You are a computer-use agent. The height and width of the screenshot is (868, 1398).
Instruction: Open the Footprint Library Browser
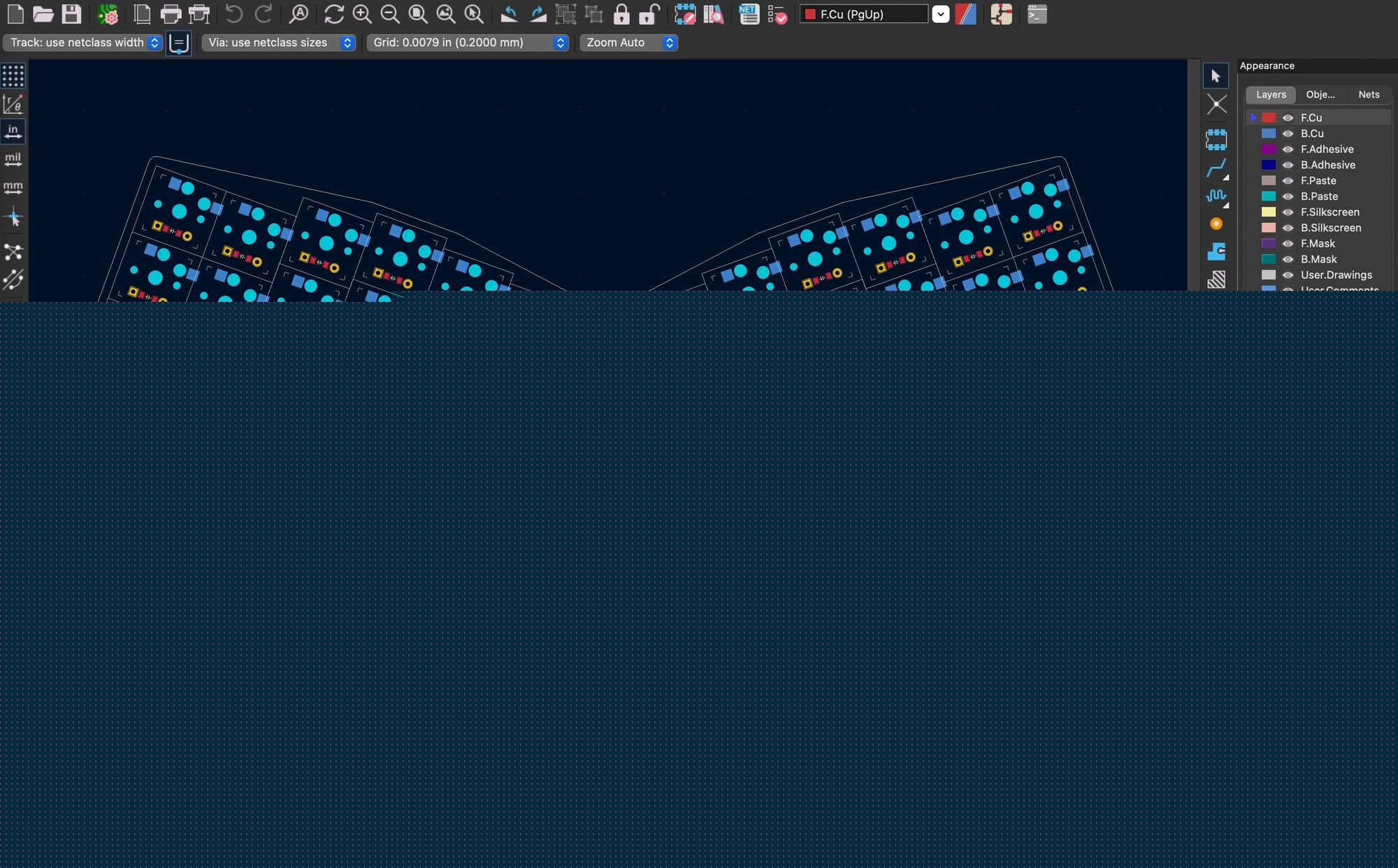pyautogui.click(x=714, y=14)
